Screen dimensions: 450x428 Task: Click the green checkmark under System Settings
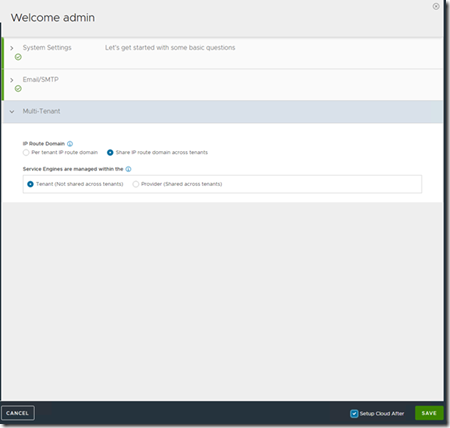click(x=18, y=57)
